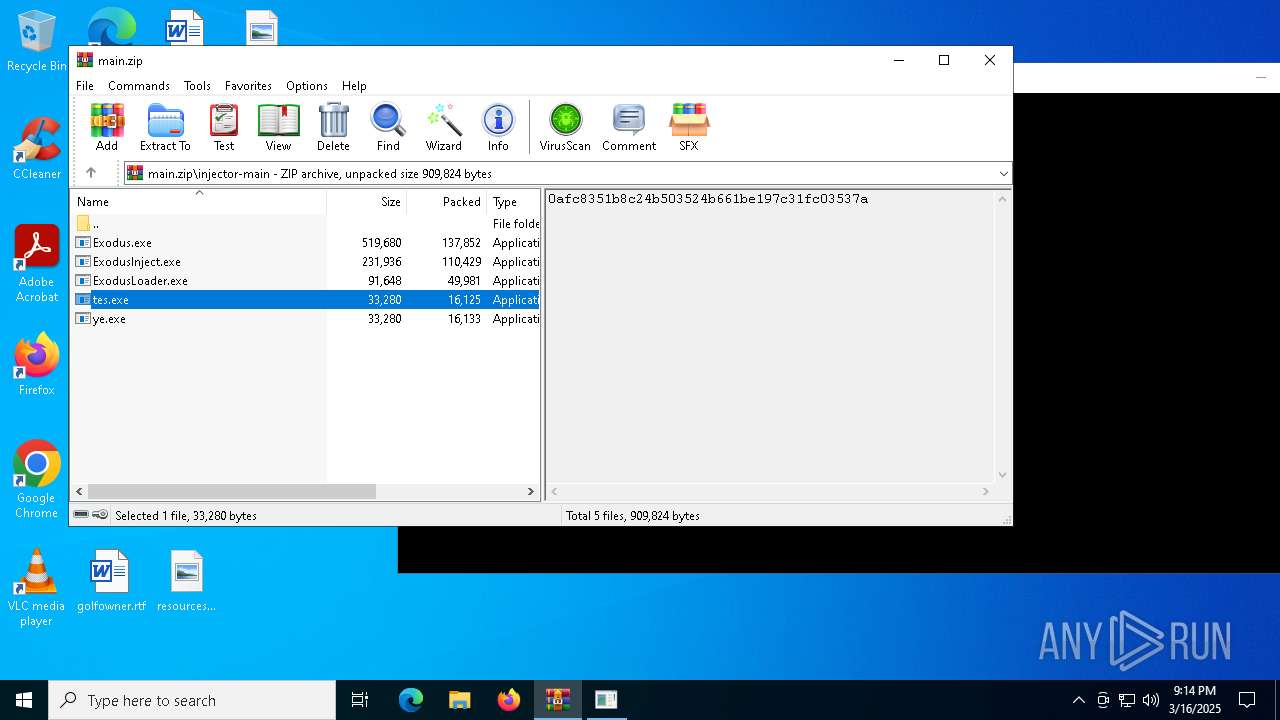
Task: Go up one folder level arrow
Action: pyautogui.click(x=91, y=173)
